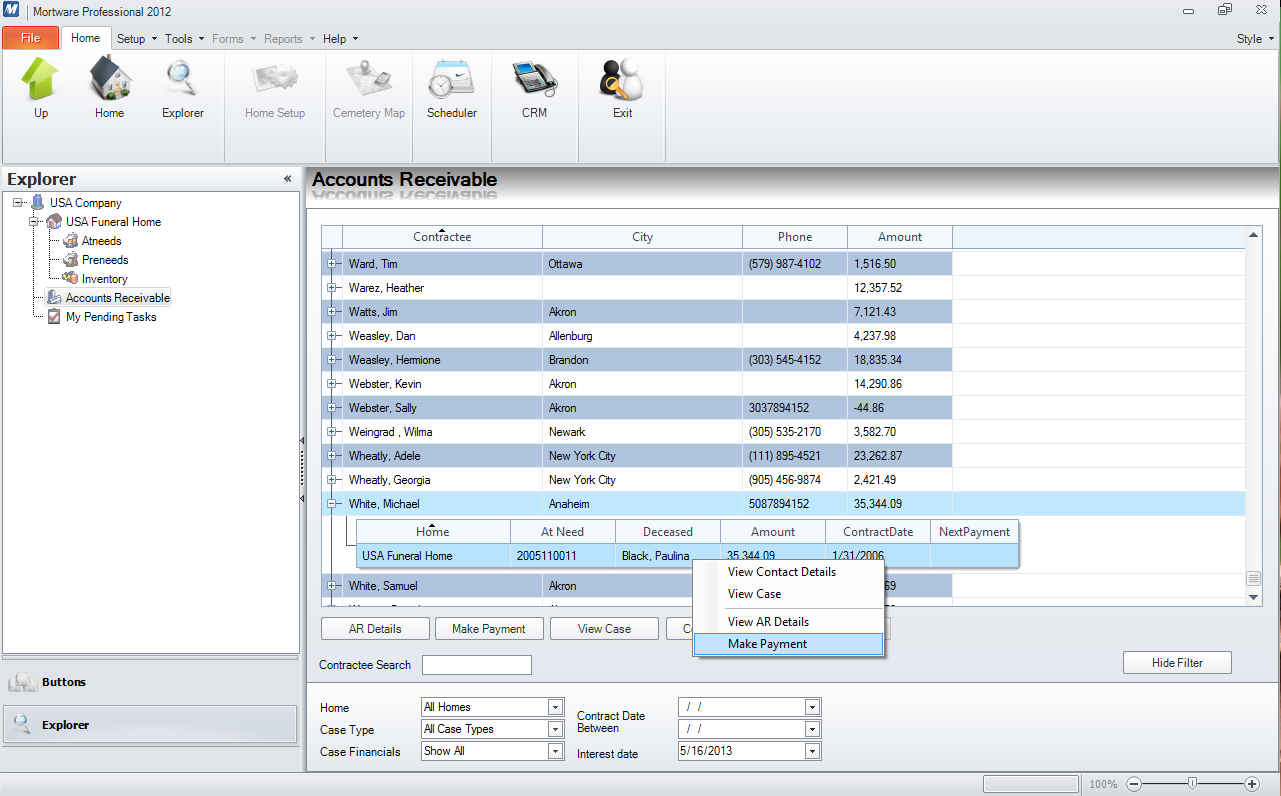Collapse the Explorer panel with chevron
This screenshot has width=1281, height=796.
[288, 179]
